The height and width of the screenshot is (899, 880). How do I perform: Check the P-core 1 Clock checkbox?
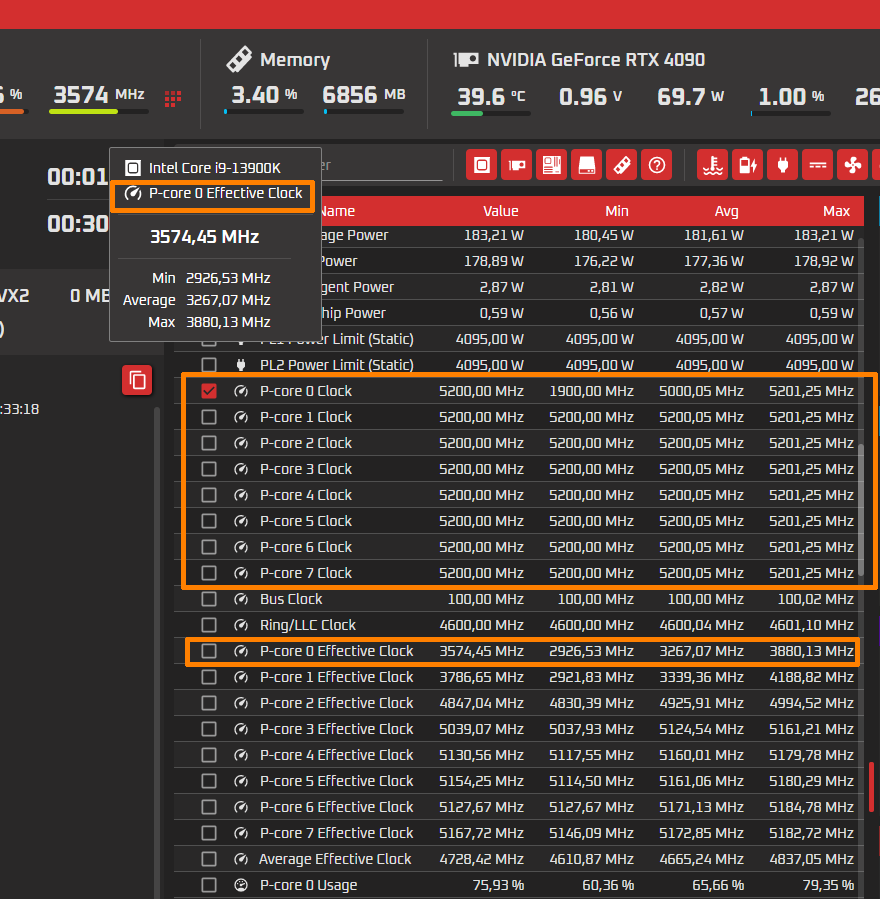(209, 417)
